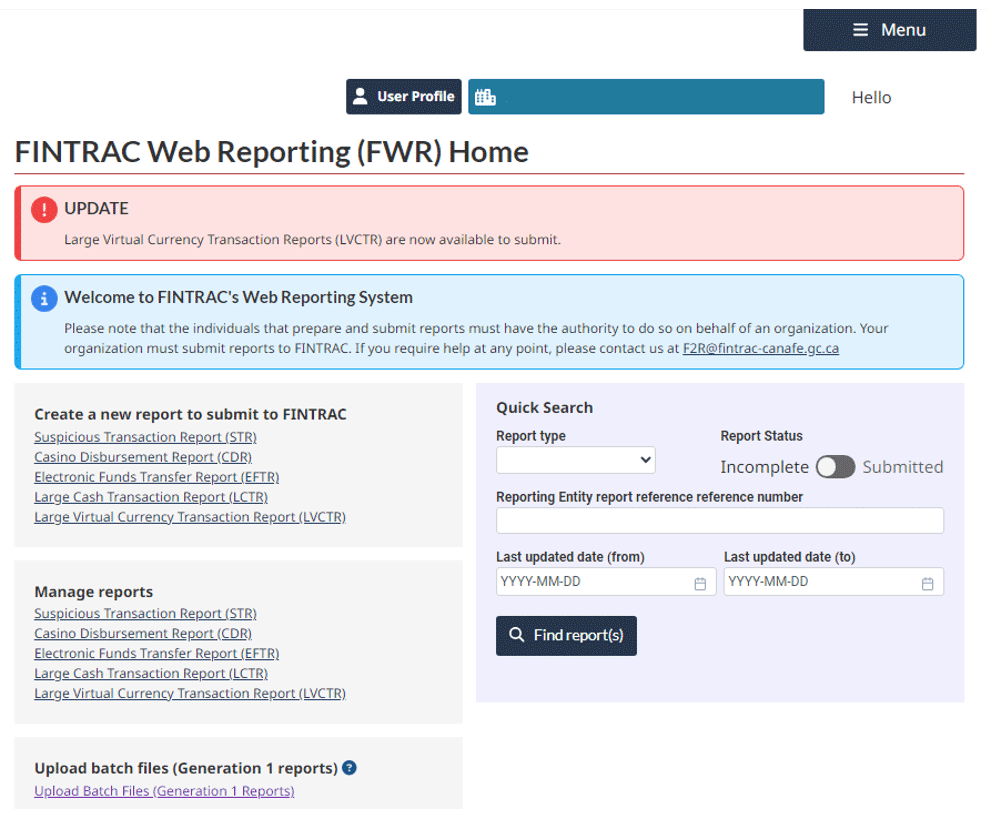Viewport: 987px width, 820px height.
Task: Click the person icon in User Profile
Action: tap(360, 96)
